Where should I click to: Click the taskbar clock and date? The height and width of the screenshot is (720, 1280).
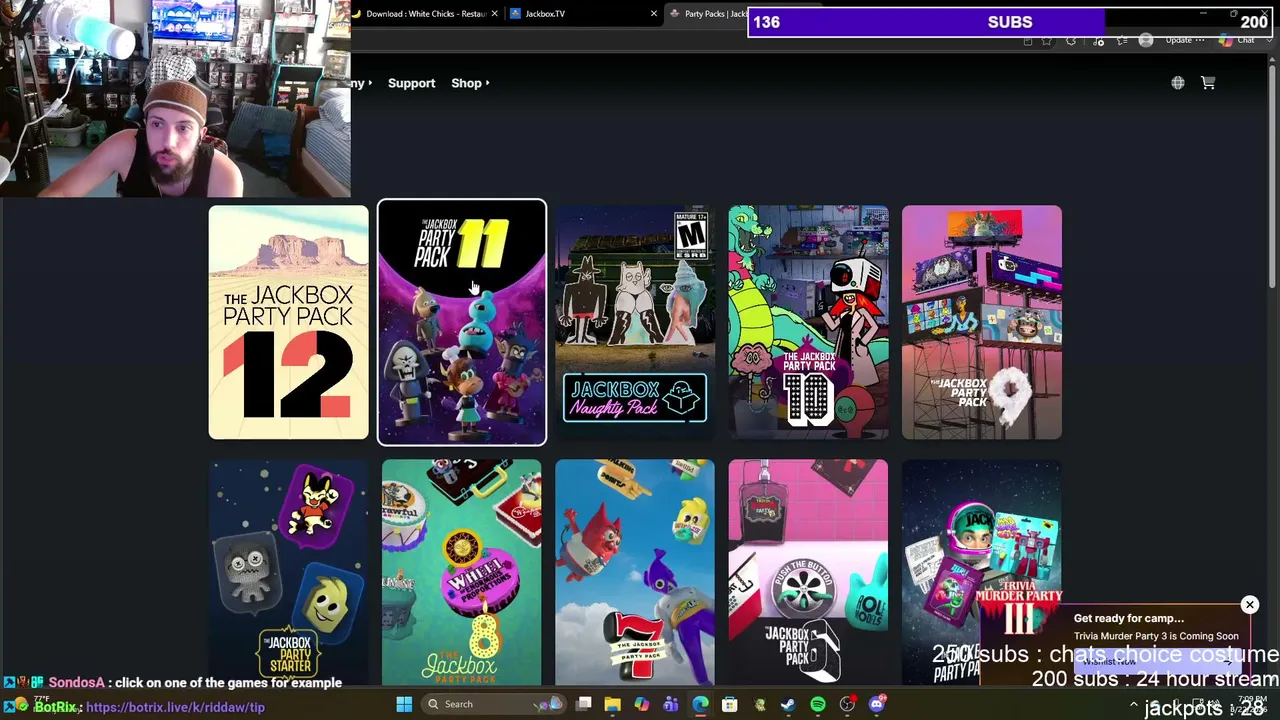1251,704
